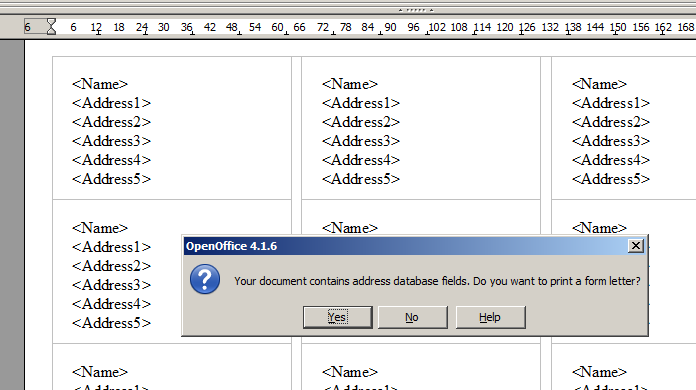Confirm form letter printing with Yes
The height and width of the screenshot is (390, 696).
(338, 317)
